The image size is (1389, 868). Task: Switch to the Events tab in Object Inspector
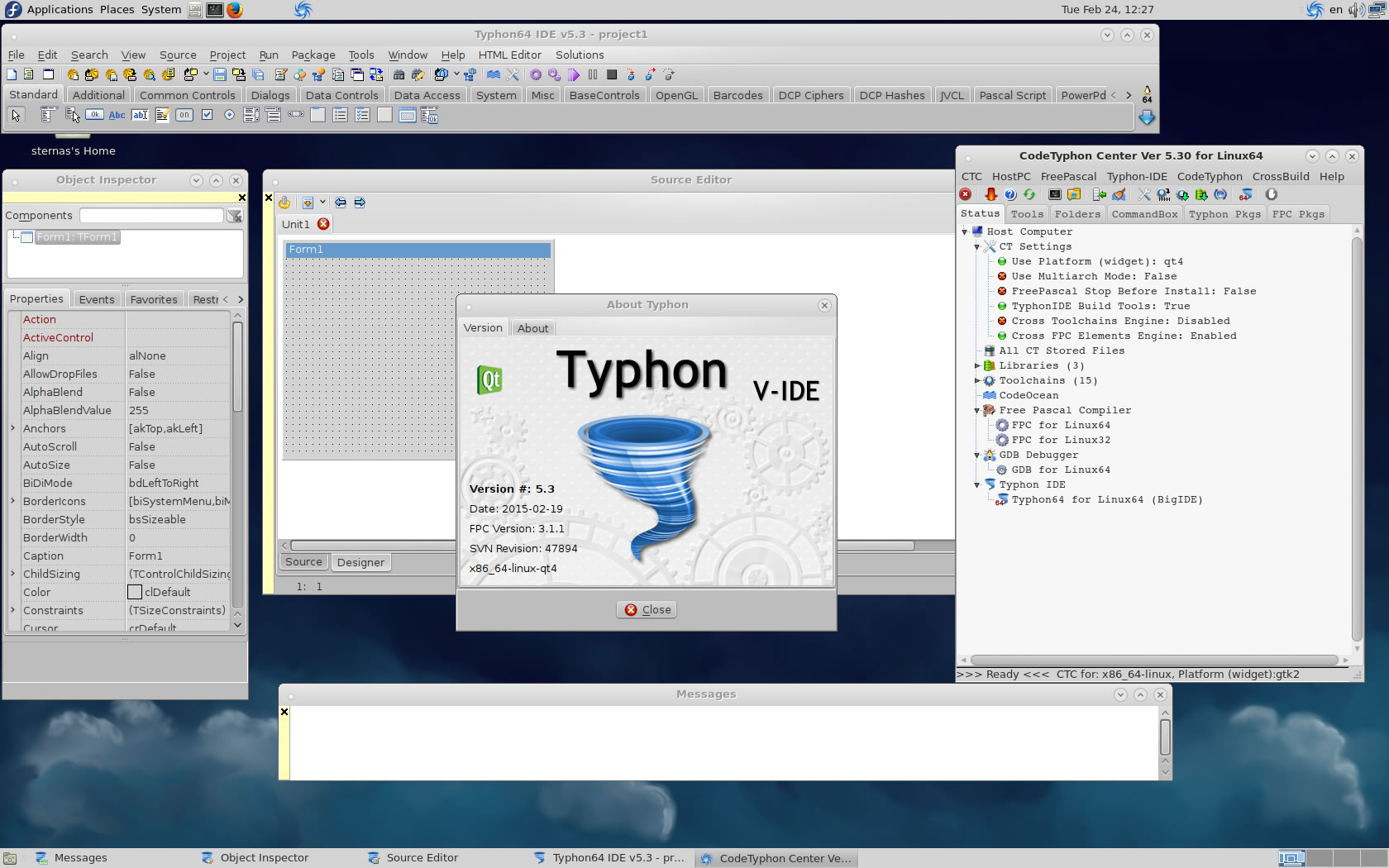(97, 299)
